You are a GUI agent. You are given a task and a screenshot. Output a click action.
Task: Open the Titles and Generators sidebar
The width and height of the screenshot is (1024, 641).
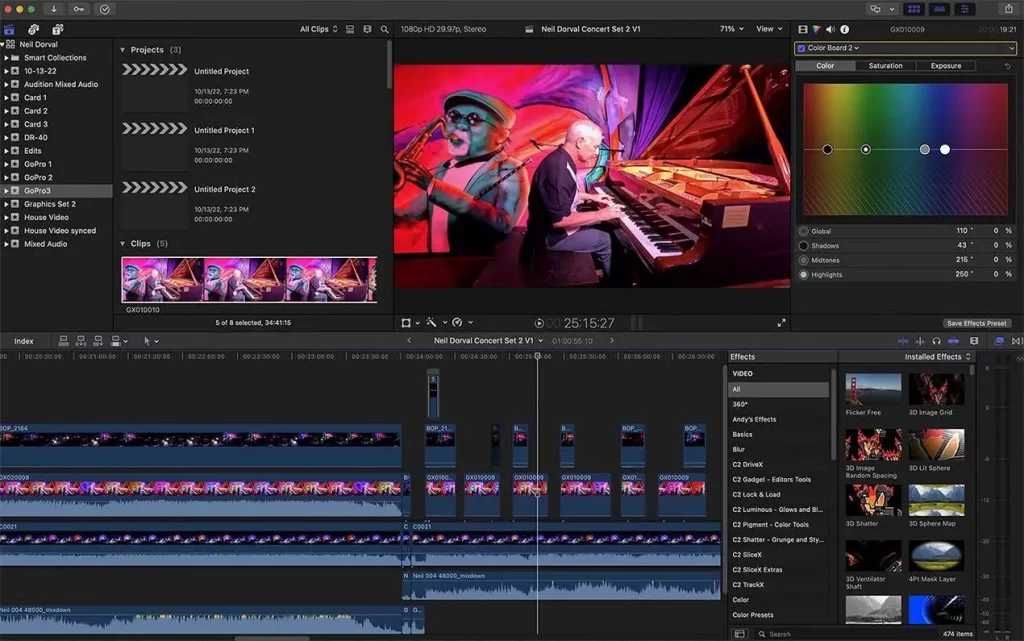coord(57,29)
